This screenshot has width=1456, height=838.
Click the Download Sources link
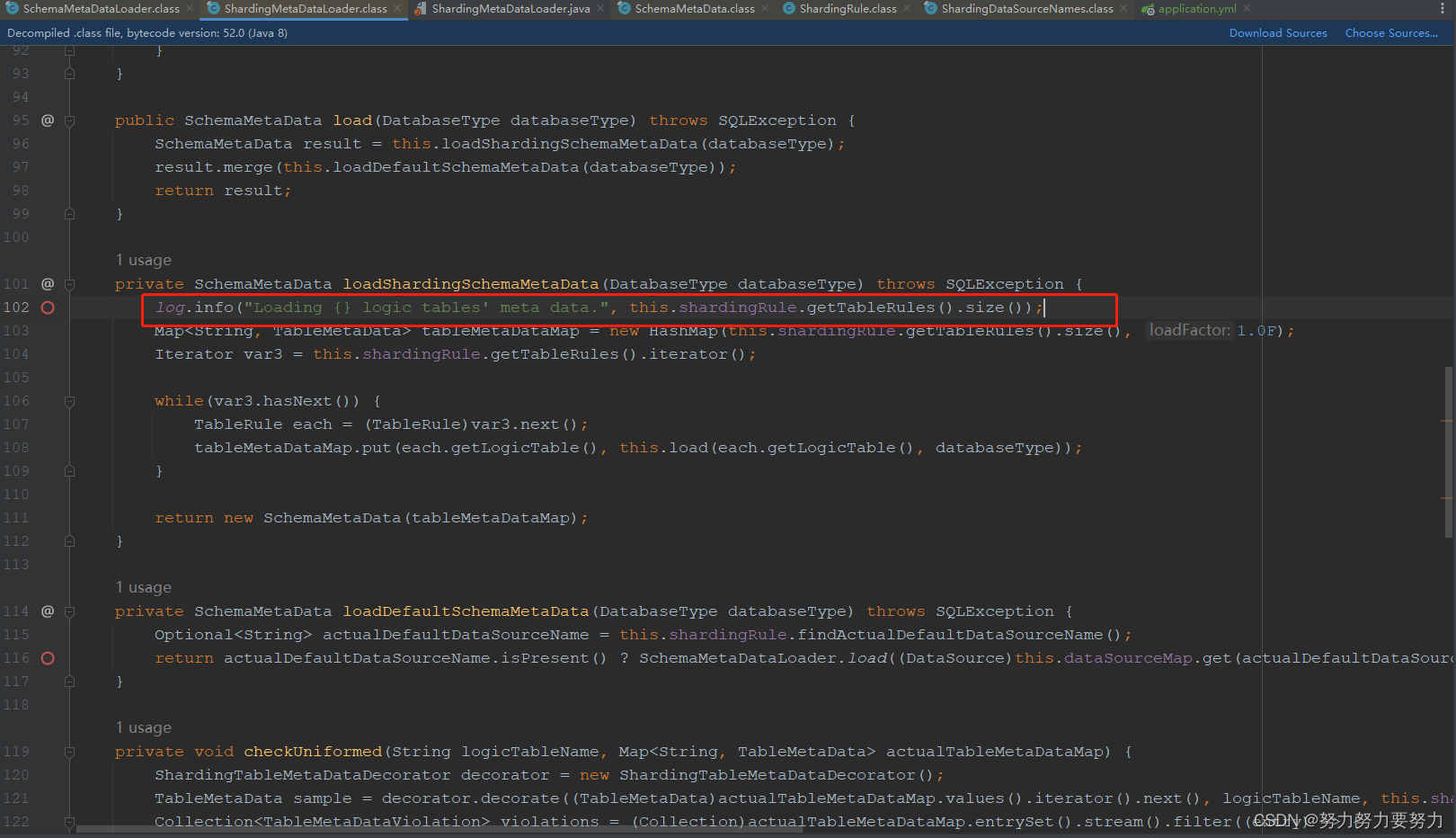point(1278,33)
